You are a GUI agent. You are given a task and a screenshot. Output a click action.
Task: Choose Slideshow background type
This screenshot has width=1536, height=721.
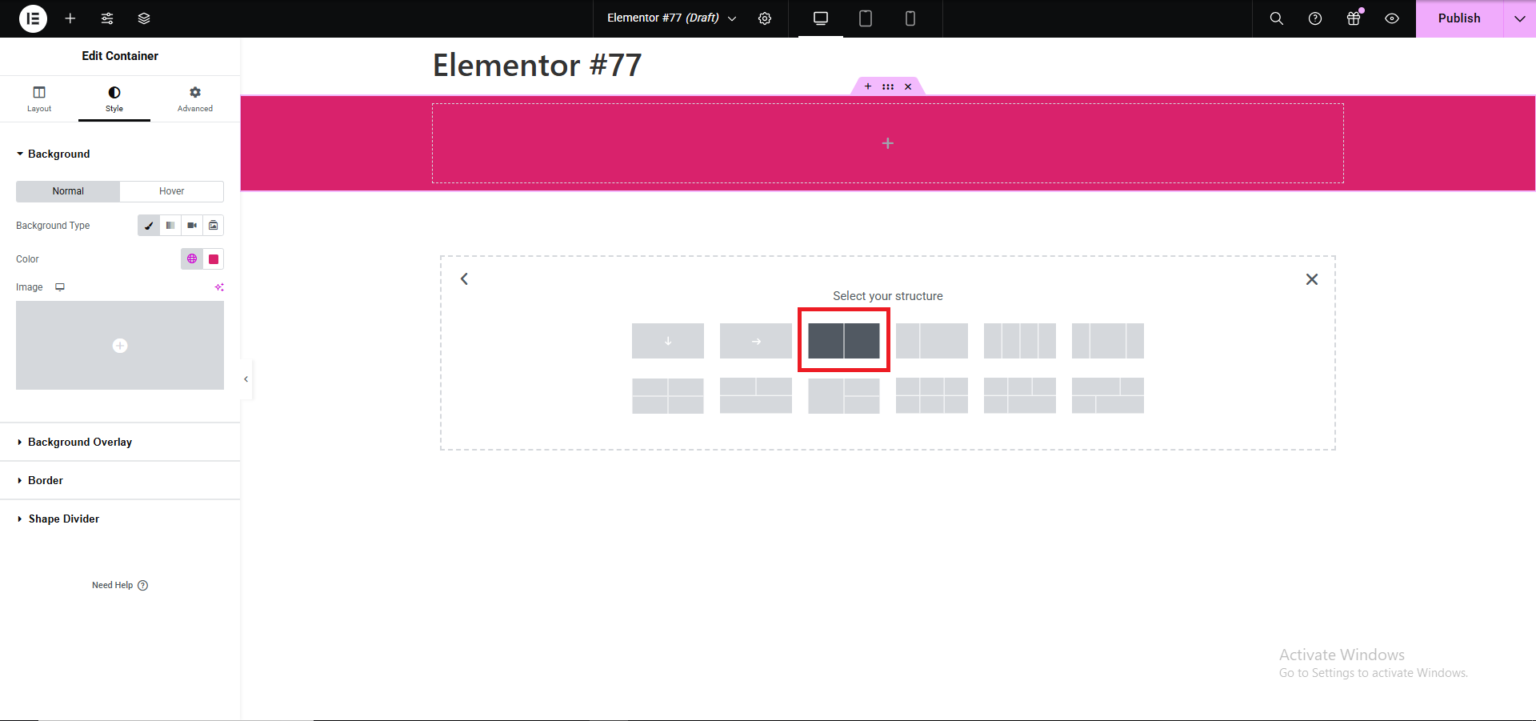click(213, 226)
